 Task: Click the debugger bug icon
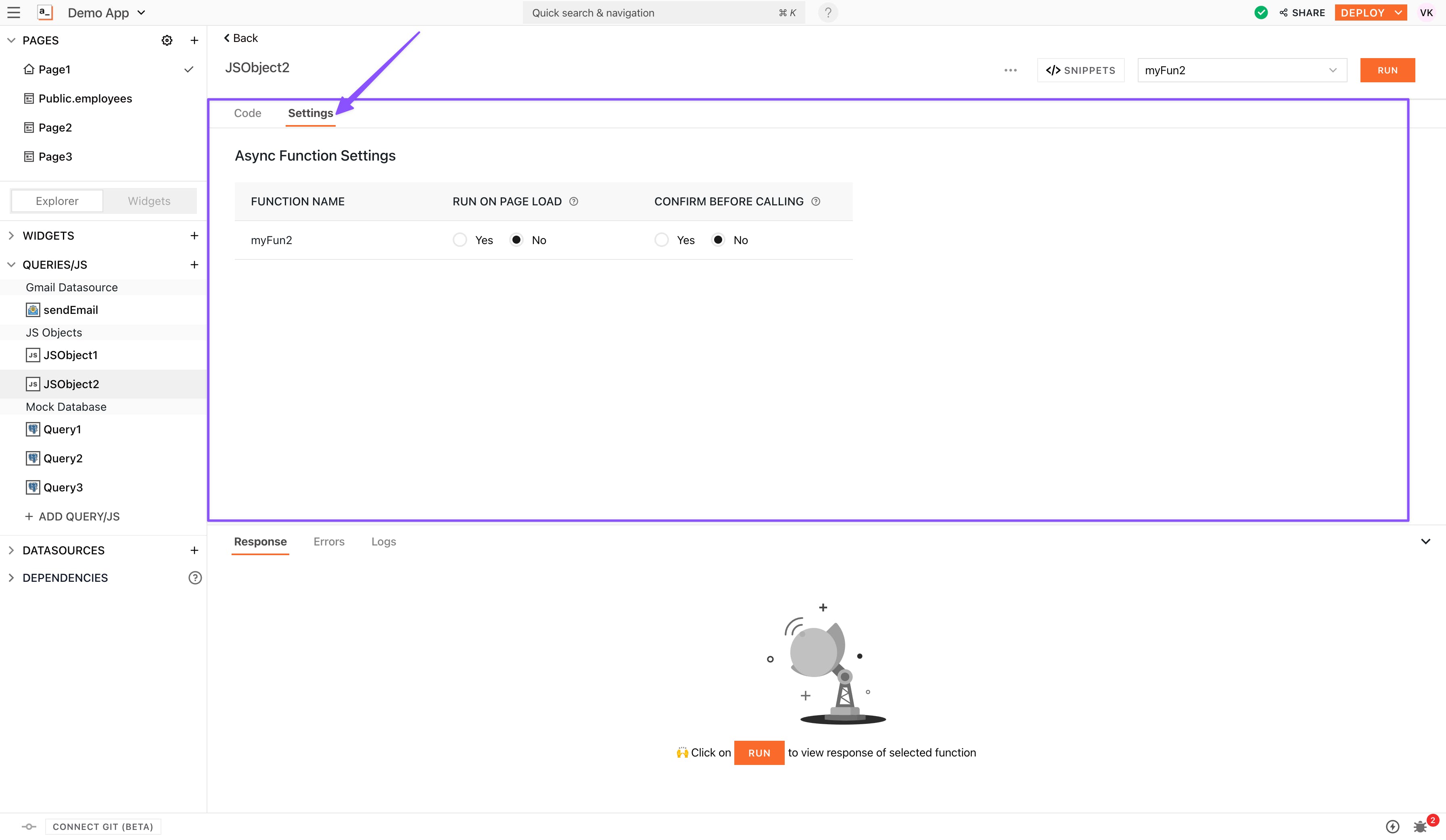[x=1420, y=826]
